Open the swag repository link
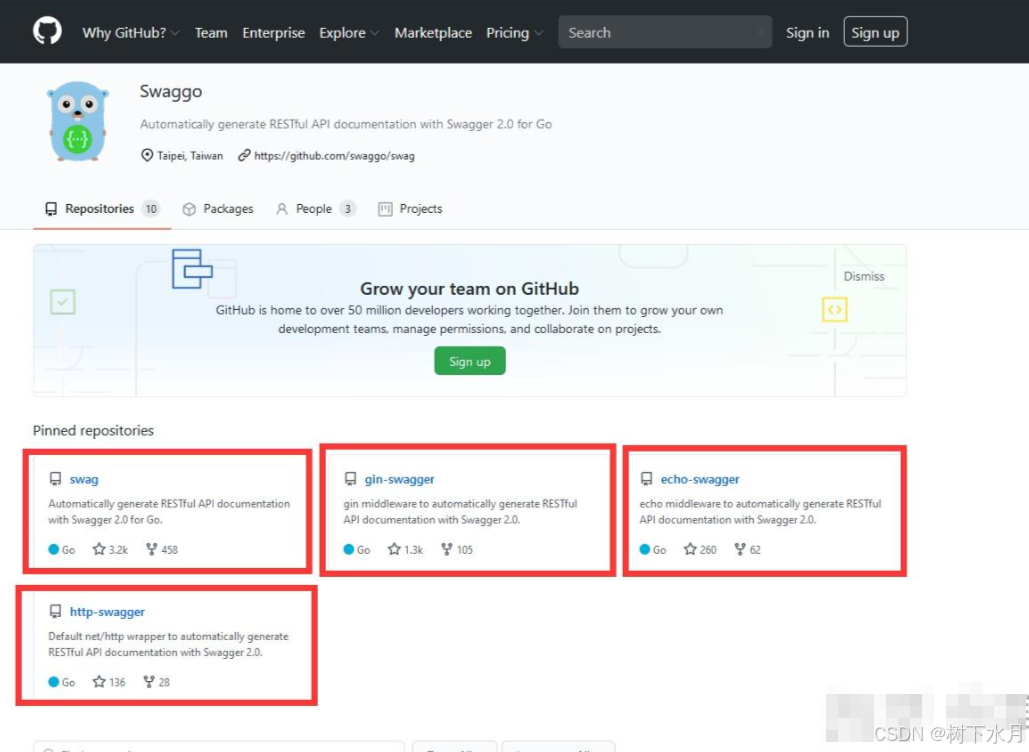 (84, 479)
